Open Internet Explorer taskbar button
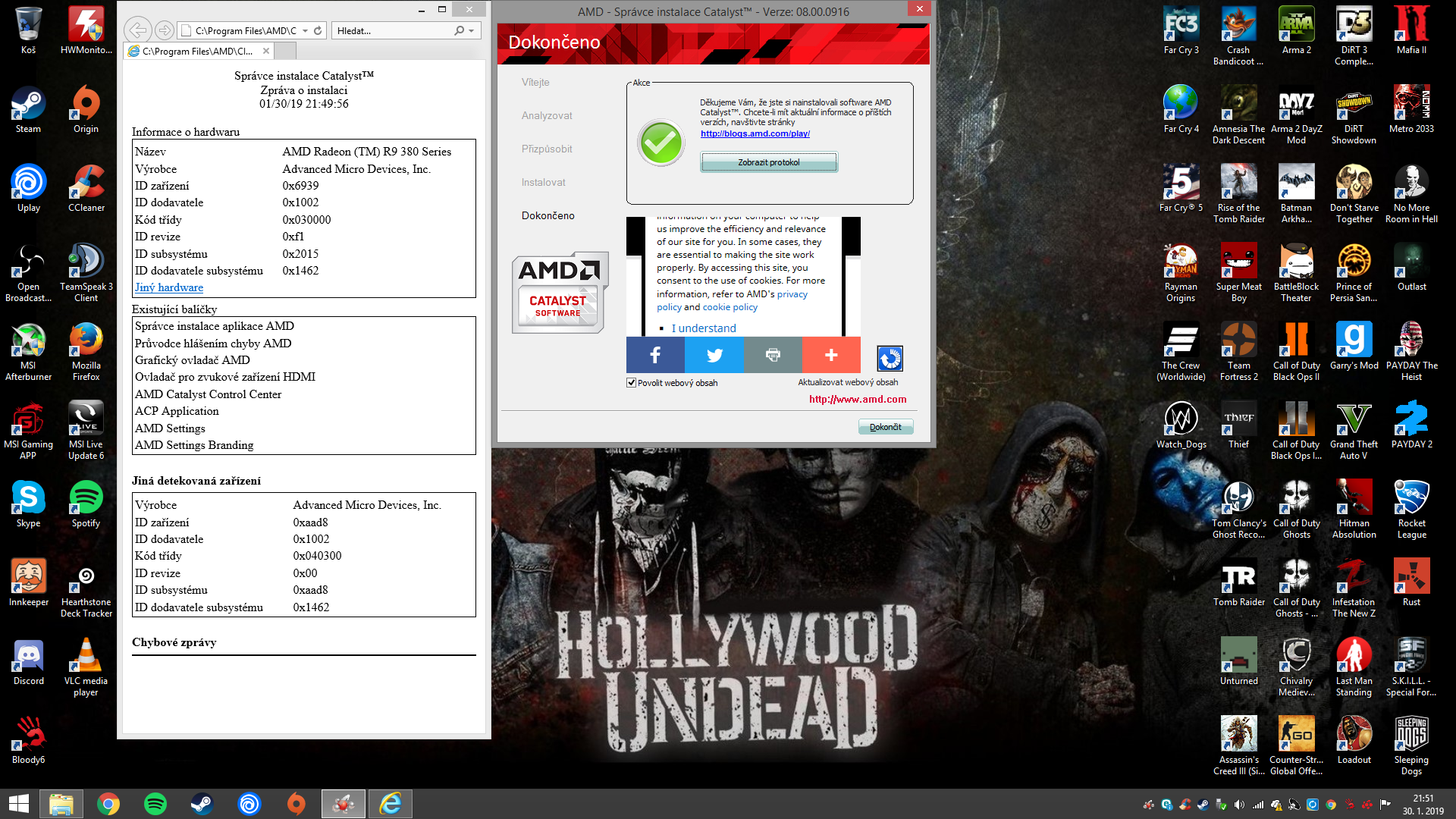The width and height of the screenshot is (1456, 819). coord(391,804)
